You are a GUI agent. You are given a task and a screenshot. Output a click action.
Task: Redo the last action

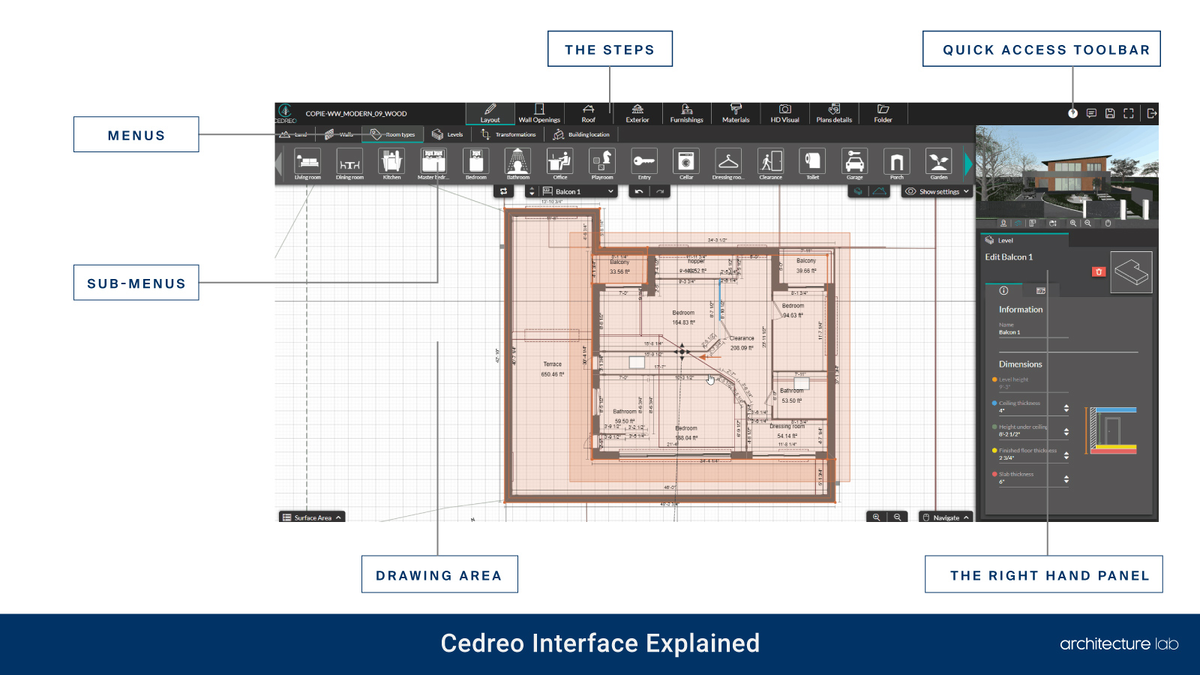pos(659,190)
